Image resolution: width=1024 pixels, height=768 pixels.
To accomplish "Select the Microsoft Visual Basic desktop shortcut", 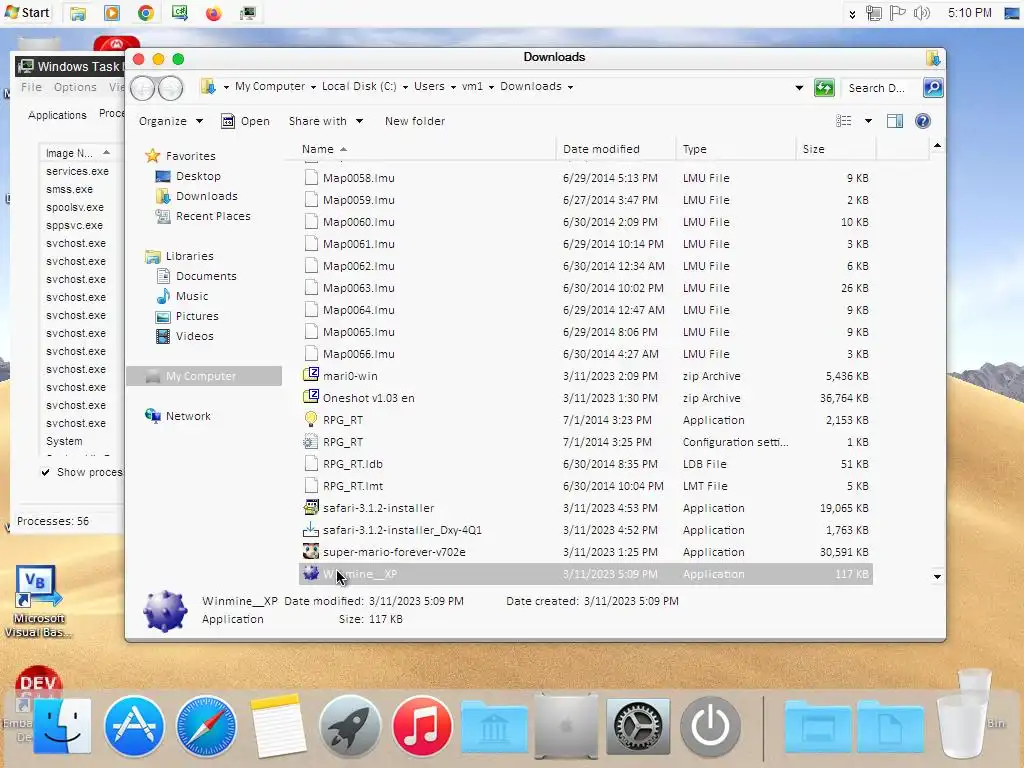I will (38, 602).
